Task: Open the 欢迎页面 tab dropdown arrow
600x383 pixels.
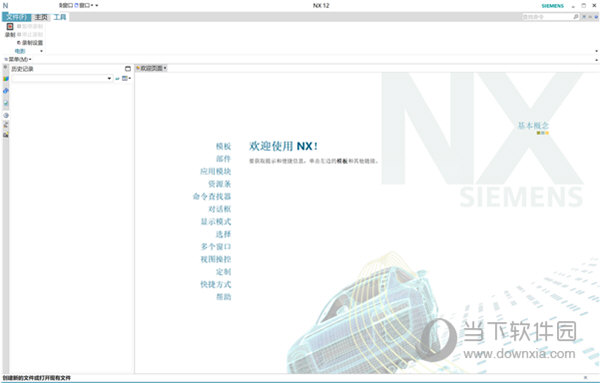Action: [165, 68]
